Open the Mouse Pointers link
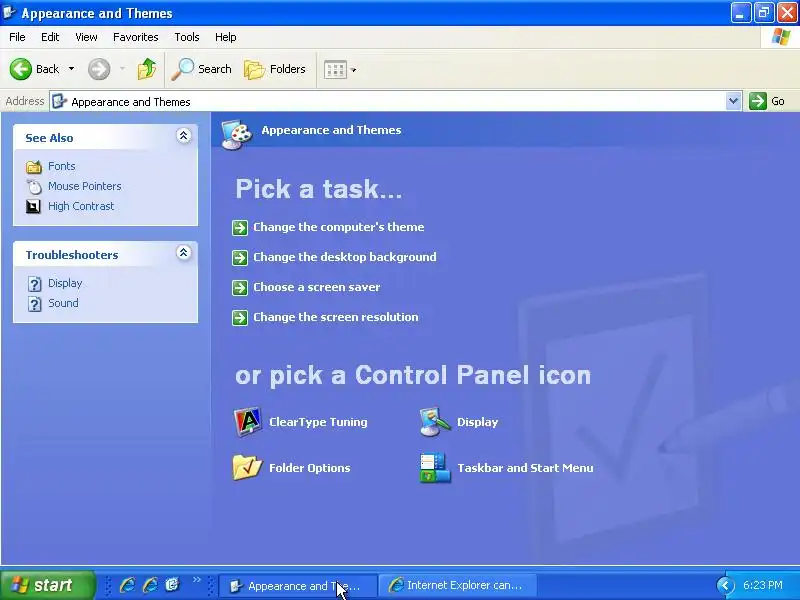Screen dimensions: 800x600 85,186
